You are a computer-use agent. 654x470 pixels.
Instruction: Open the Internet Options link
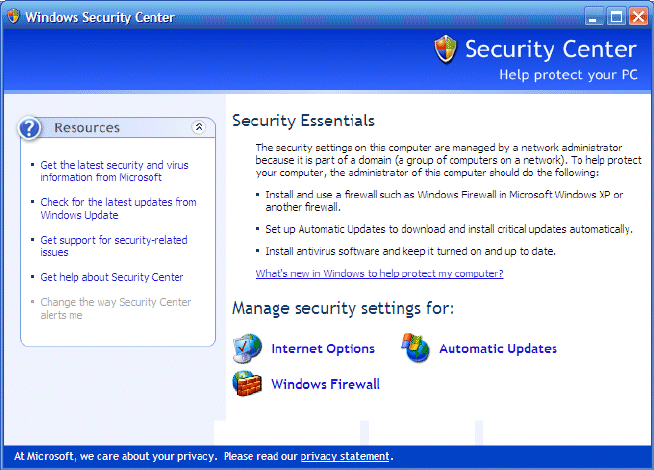[x=323, y=349]
